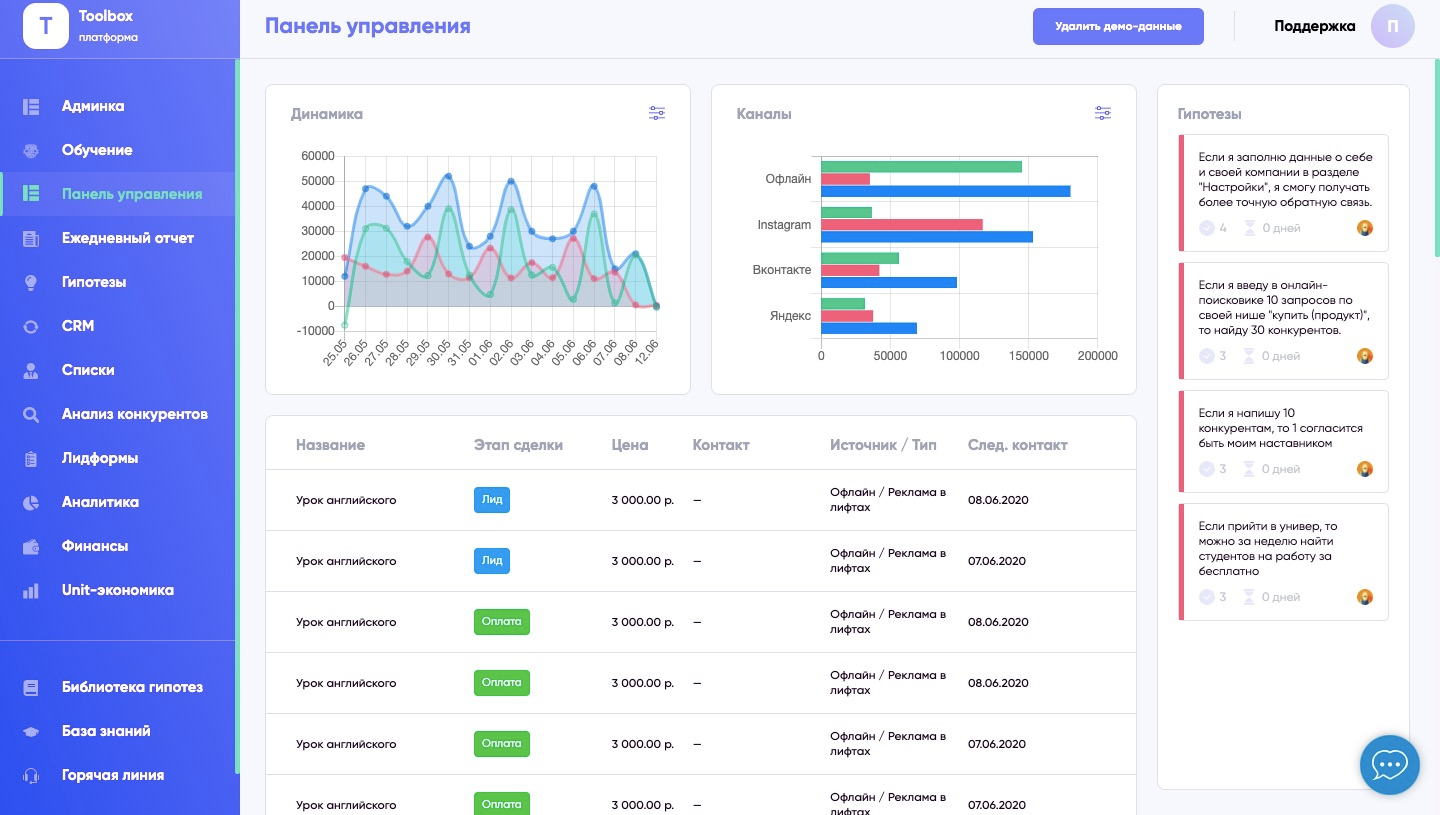
Task: Click the first Лид stage badge
Action: (492, 500)
